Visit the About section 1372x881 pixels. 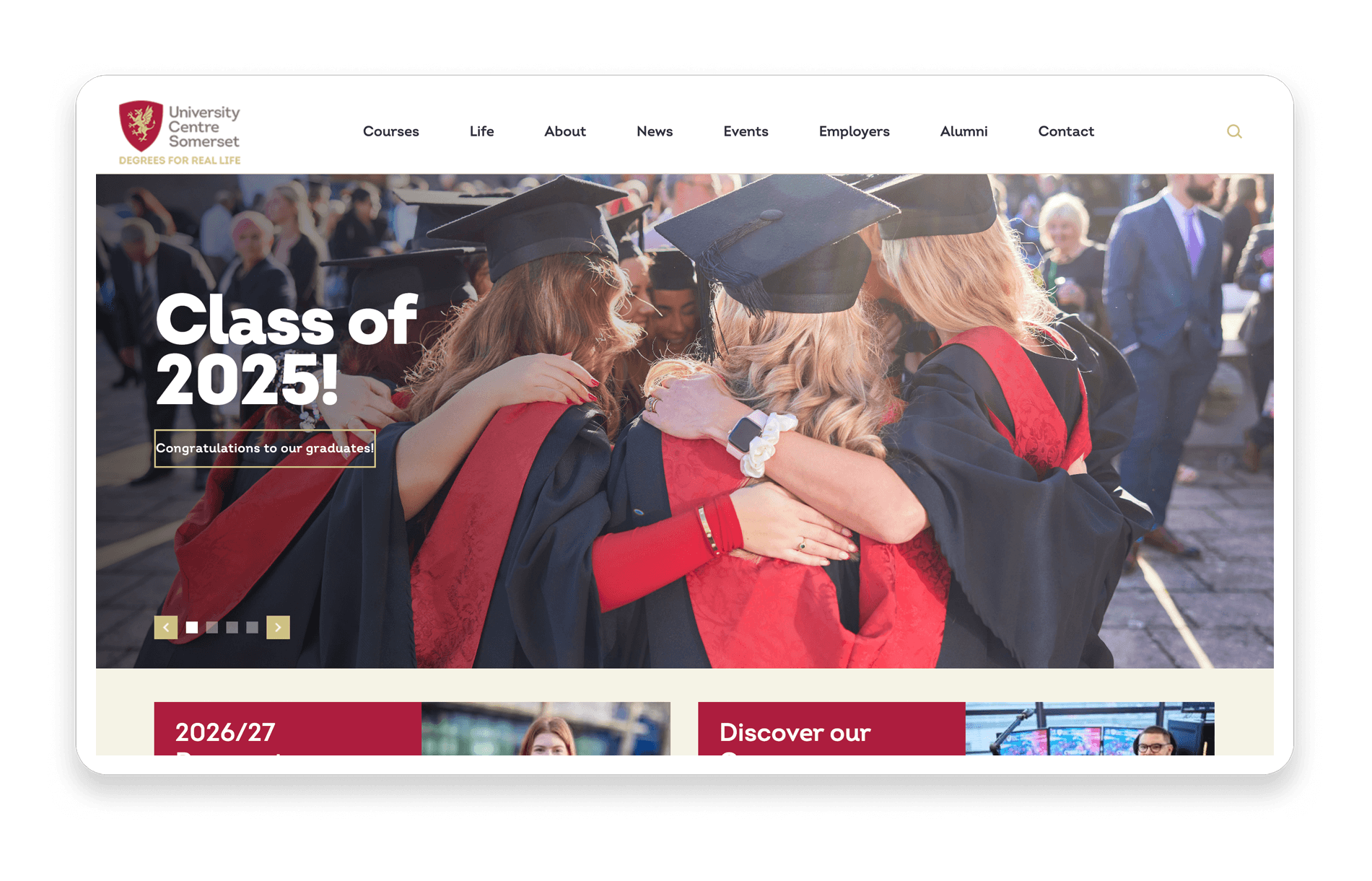pos(565,131)
